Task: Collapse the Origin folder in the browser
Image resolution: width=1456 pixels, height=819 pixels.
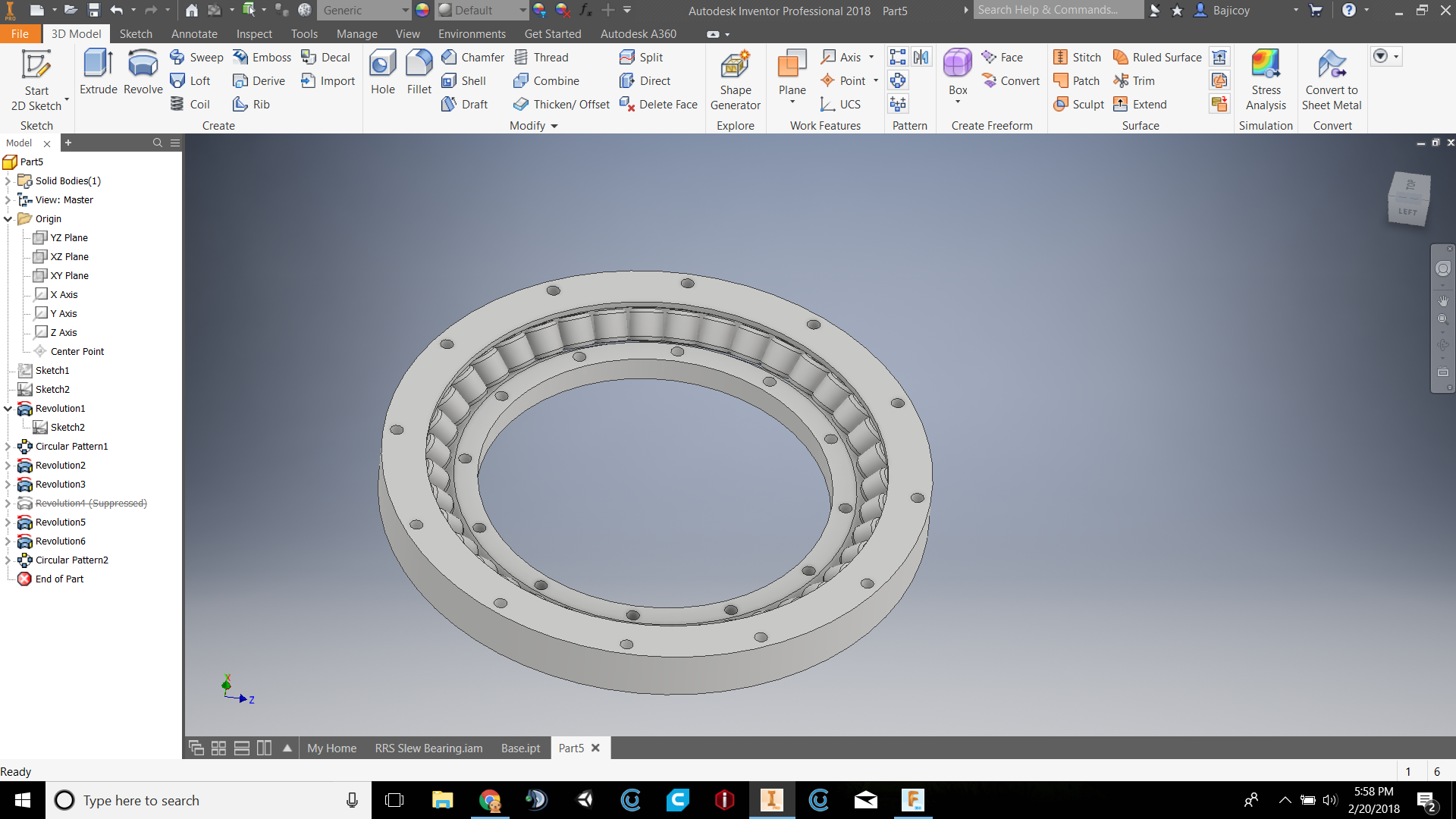Action: (8, 218)
